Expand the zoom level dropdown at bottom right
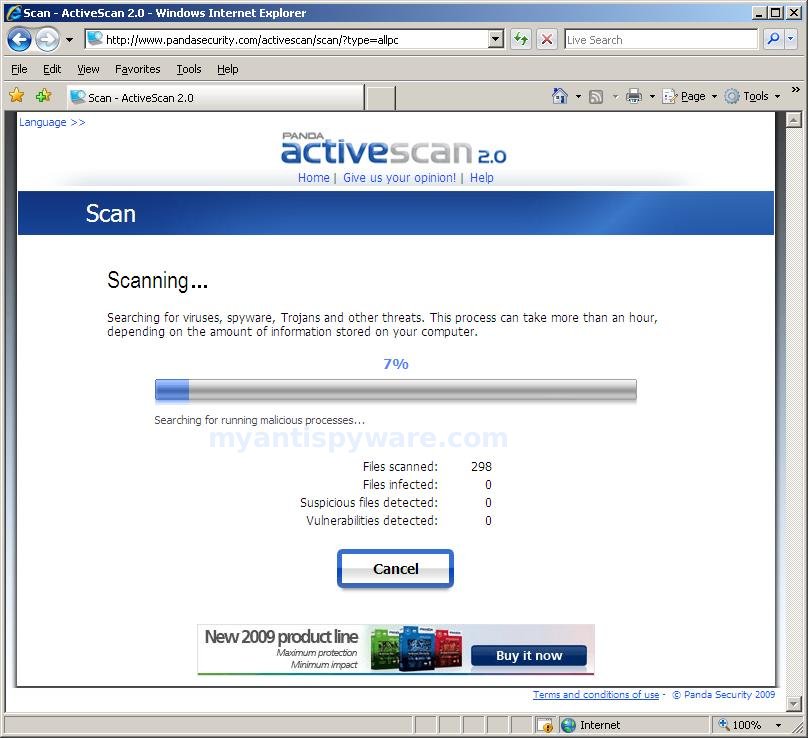 pos(778,725)
